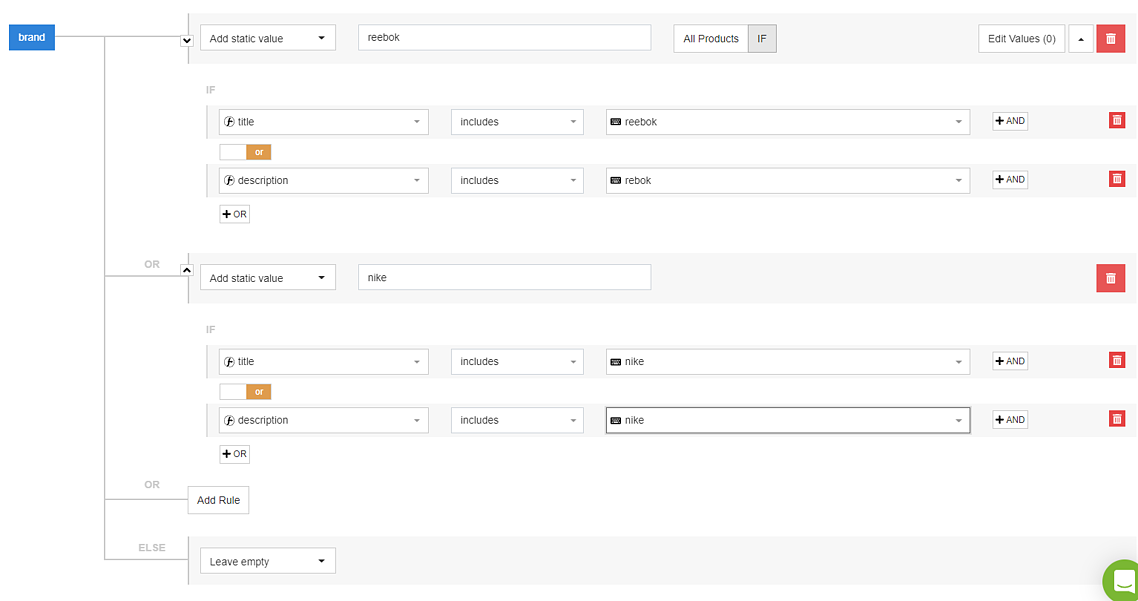The width and height of the screenshot is (1138, 601).
Task: Collapse the nike rule chevron
Action: click(x=187, y=270)
